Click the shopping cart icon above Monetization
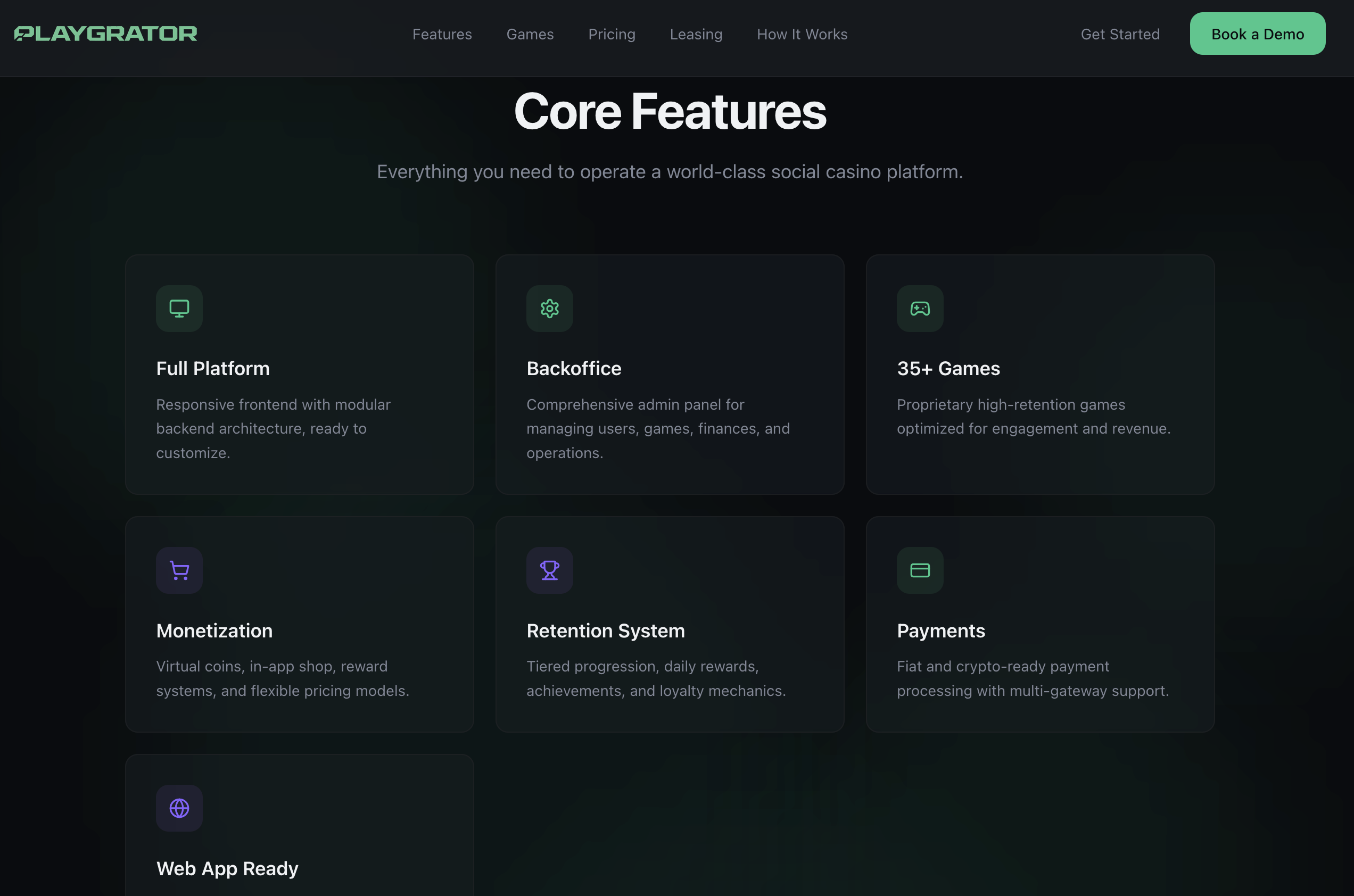The width and height of the screenshot is (1354, 896). click(179, 570)
